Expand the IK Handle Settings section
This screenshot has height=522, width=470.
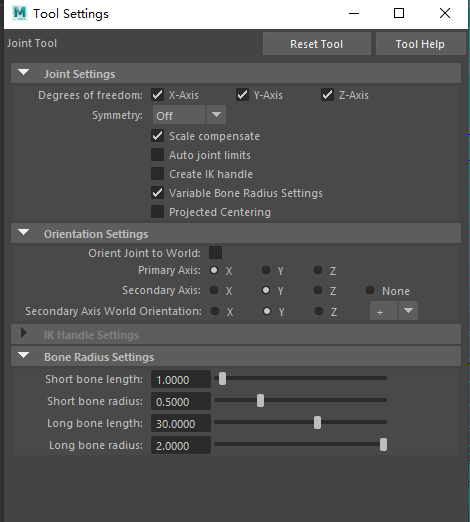click(x=23, y=333)
